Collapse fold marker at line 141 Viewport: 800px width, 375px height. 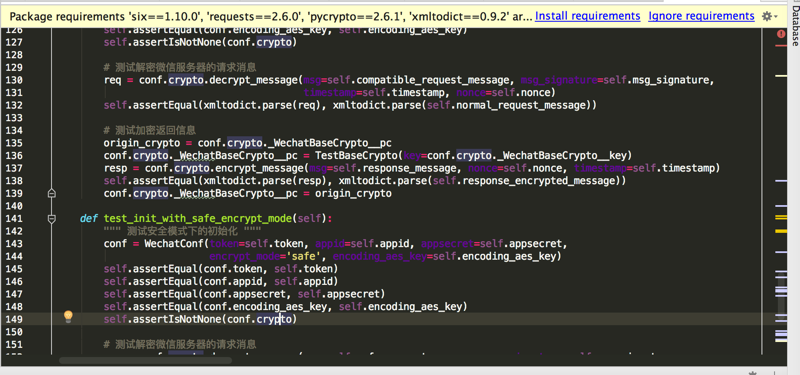click(x=51, y=219)
